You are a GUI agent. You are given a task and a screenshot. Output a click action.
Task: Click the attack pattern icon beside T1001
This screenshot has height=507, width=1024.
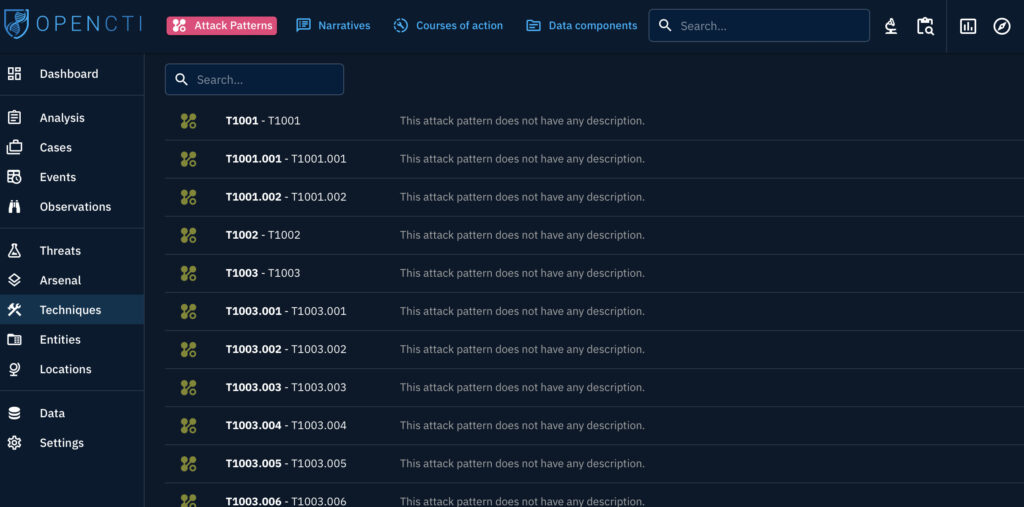point(188,121)
